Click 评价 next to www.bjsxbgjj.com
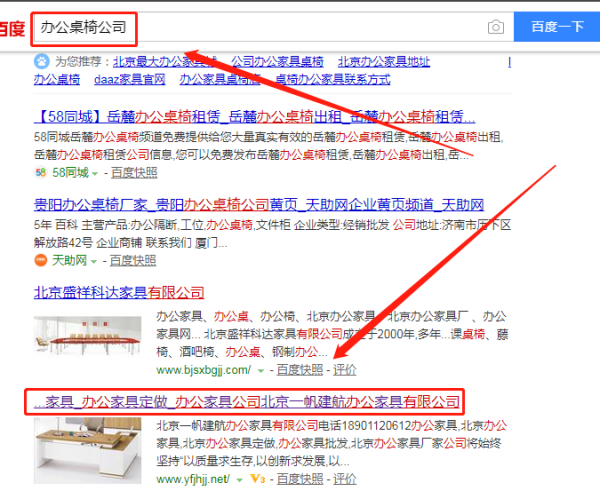Image resolution: width=600 pixels, height=491 pixels. 344,370
